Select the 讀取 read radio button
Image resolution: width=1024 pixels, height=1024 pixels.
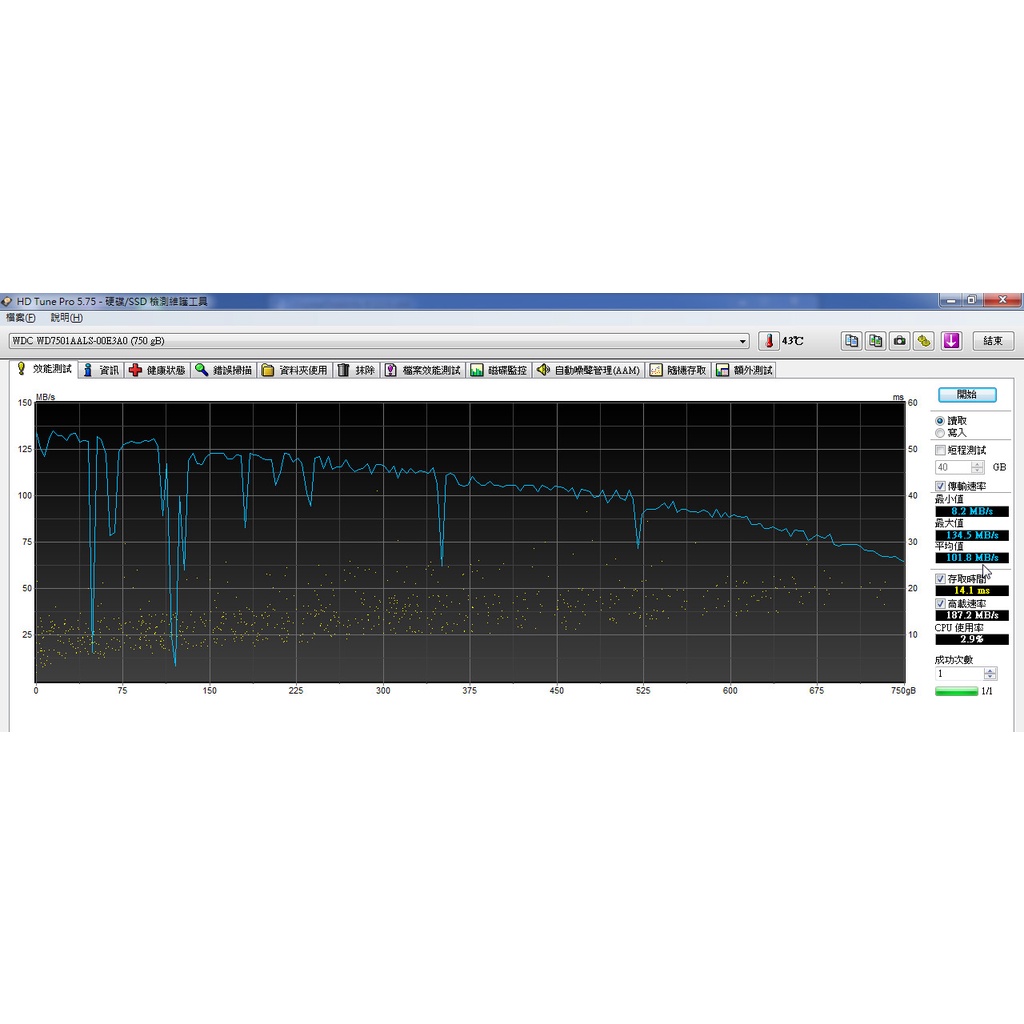click(939, 421)
